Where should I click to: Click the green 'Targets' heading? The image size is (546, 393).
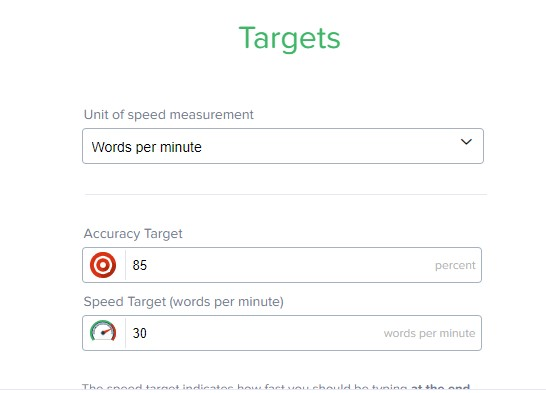tap(289, 39)
